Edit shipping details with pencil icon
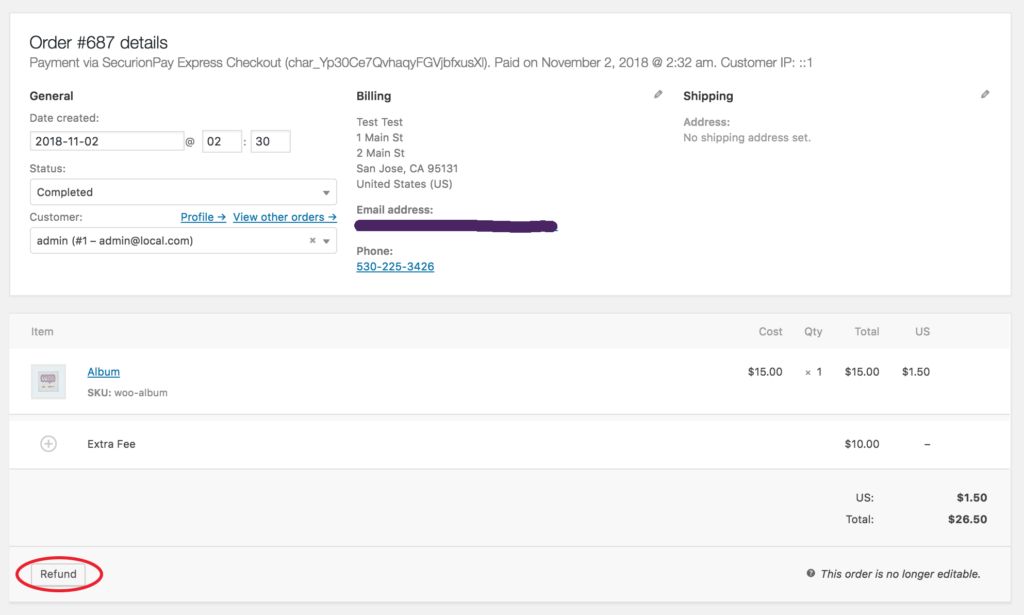1024x615 pixels. [985, 95]
